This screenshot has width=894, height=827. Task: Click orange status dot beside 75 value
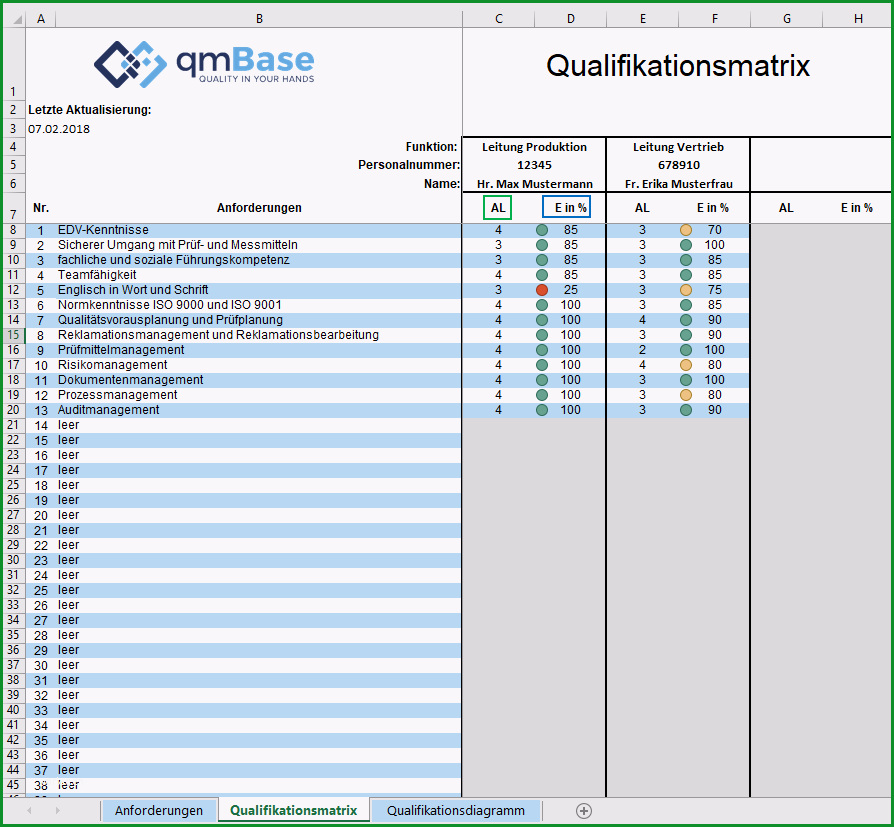click(x=686, y=290)
